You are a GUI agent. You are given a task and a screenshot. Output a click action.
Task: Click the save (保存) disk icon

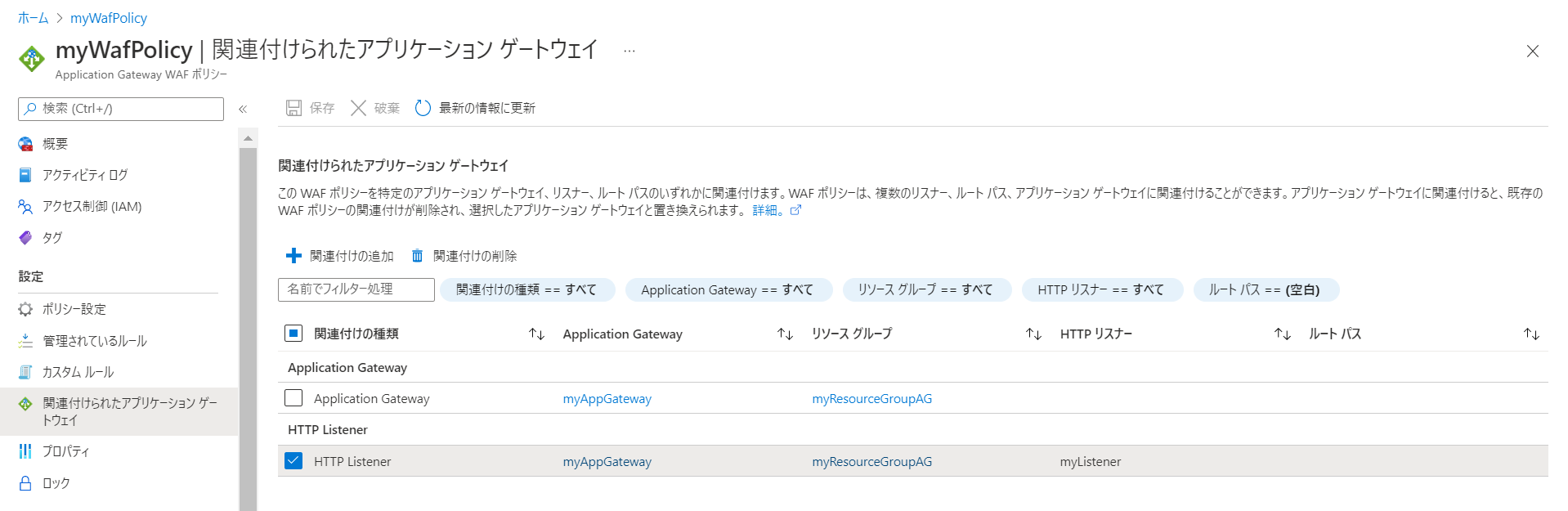(293, 108)
